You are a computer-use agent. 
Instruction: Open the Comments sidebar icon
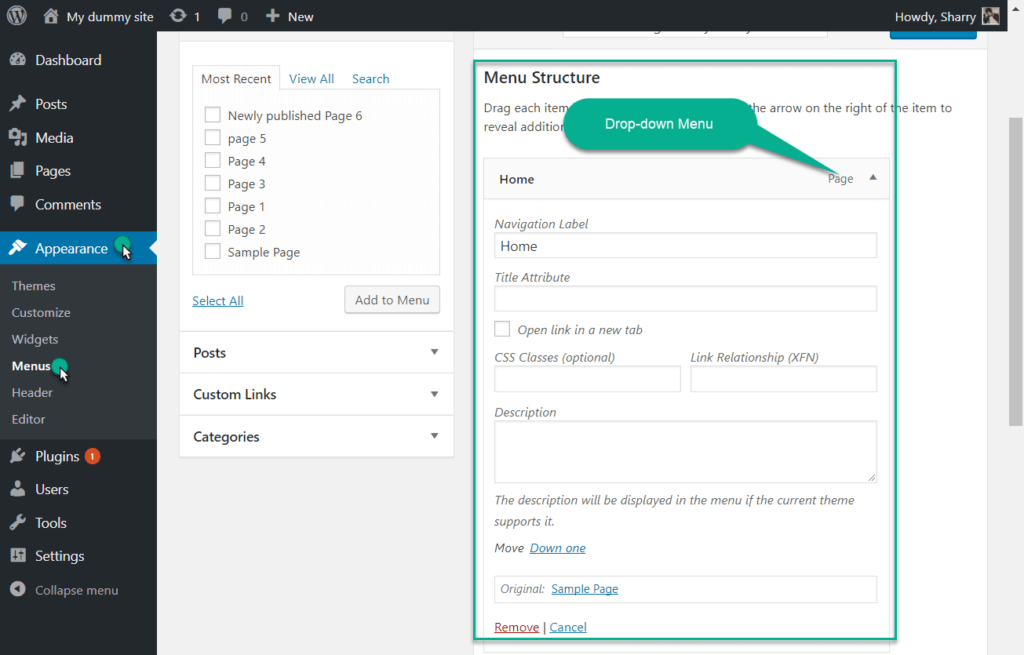[x=18, y=204]
